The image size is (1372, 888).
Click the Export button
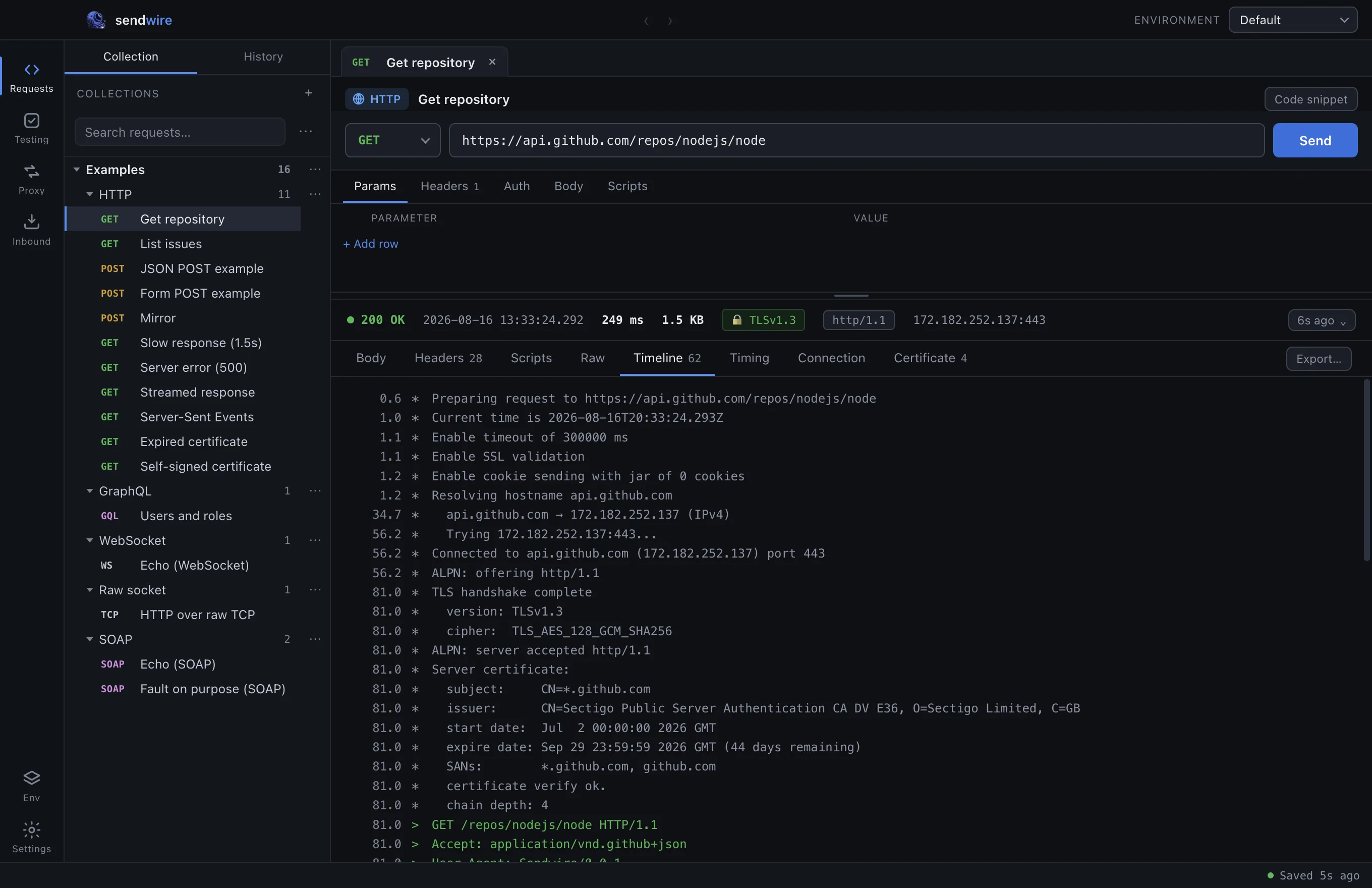coord(1319,359)
